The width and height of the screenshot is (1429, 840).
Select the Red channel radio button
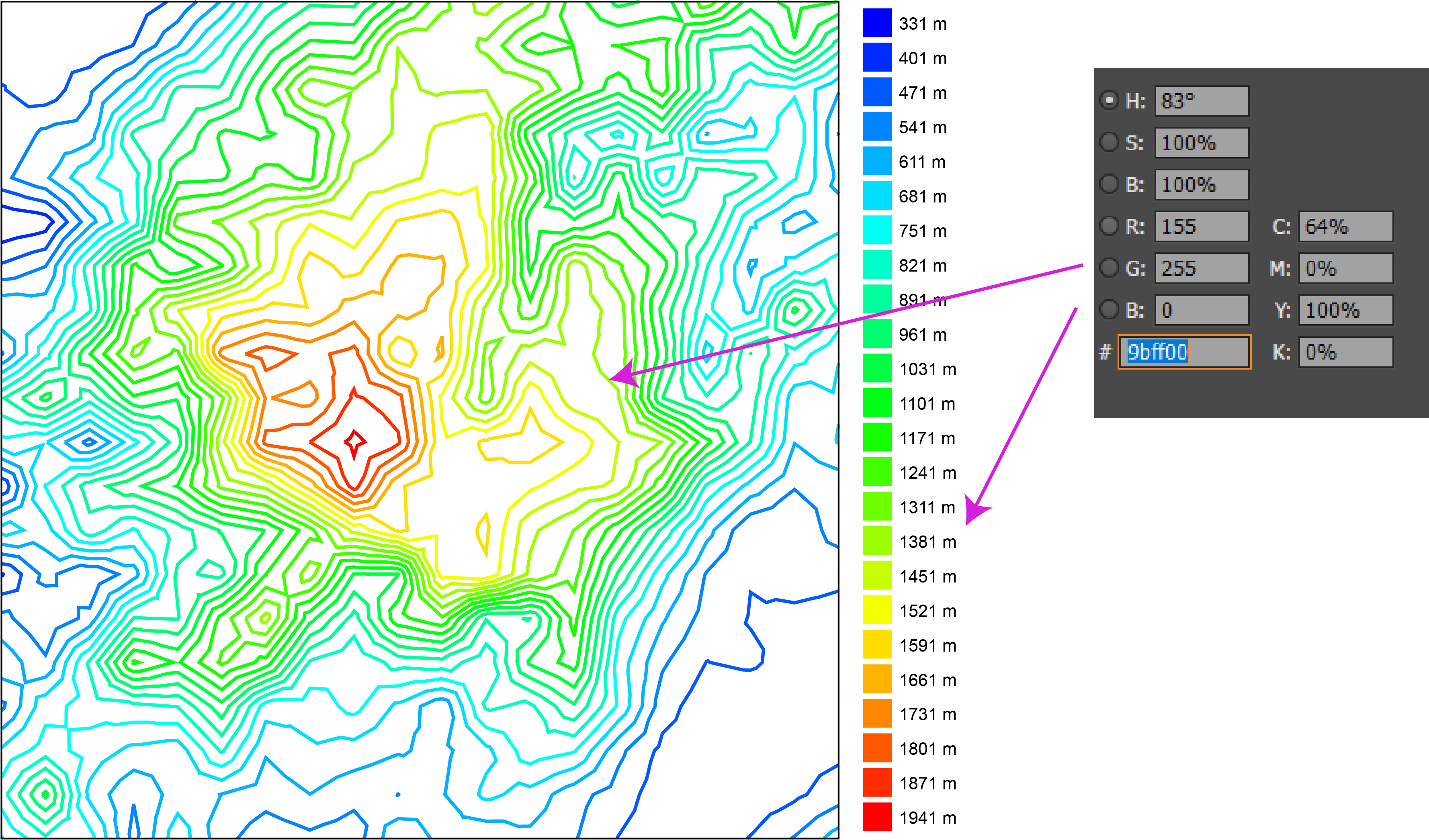click(1109, 226)
